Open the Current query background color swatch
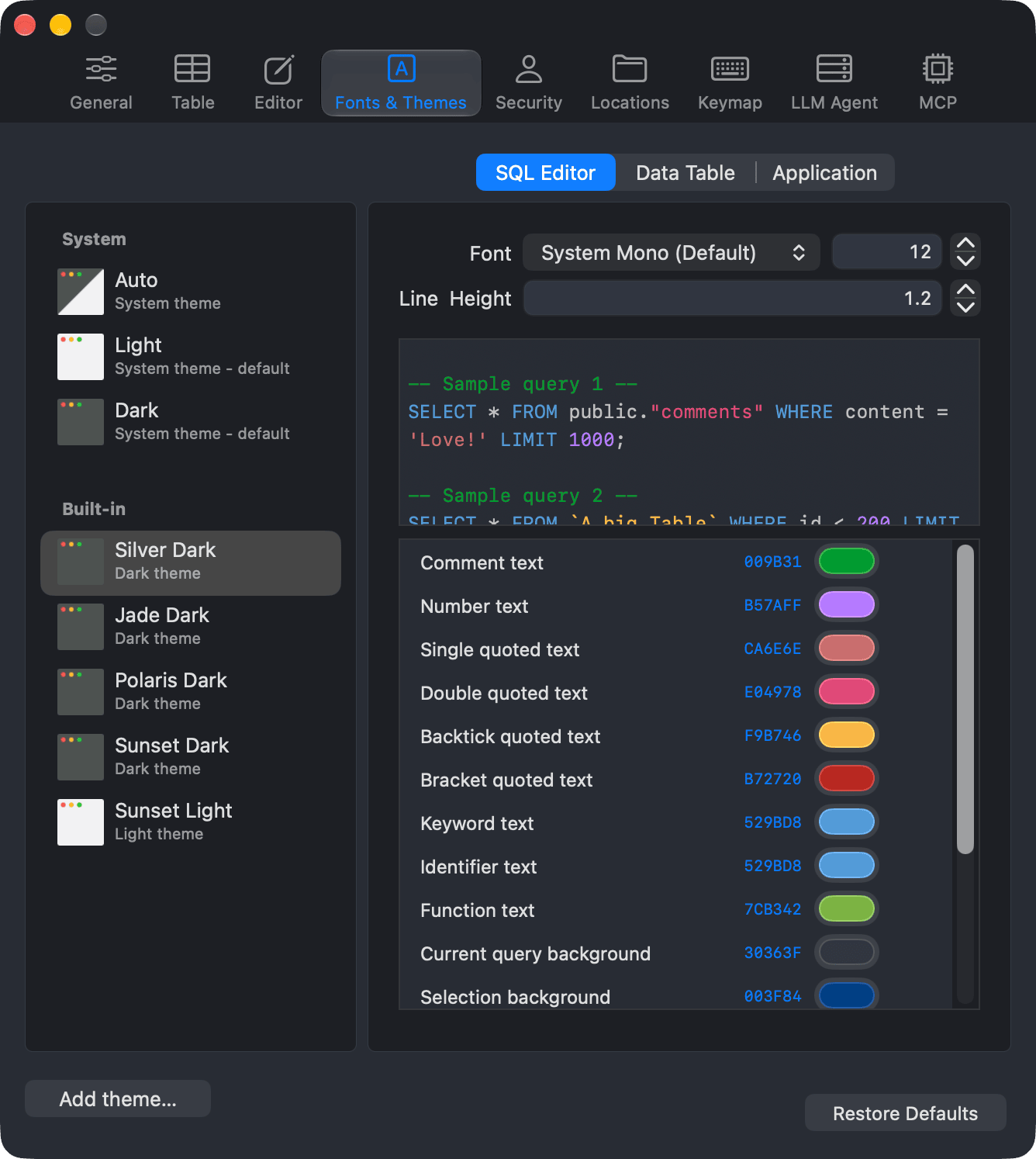Image resolution: width=1036 pixels, height=1159 pixels. point(847,953)
